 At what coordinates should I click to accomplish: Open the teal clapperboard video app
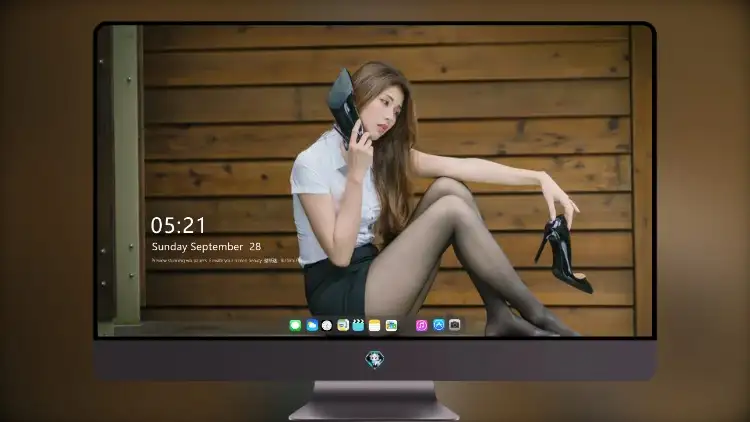358,325
